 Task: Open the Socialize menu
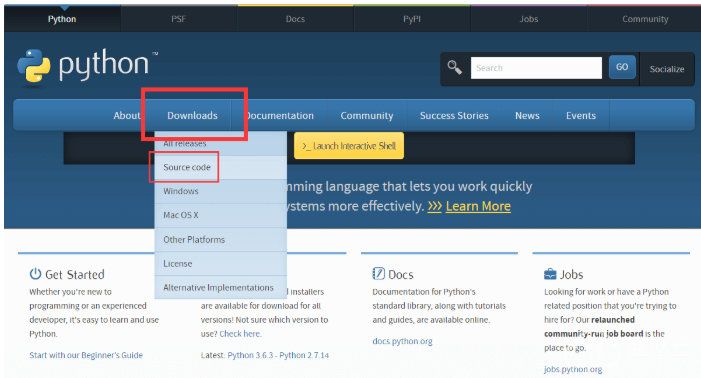click(x=667, y=69)
